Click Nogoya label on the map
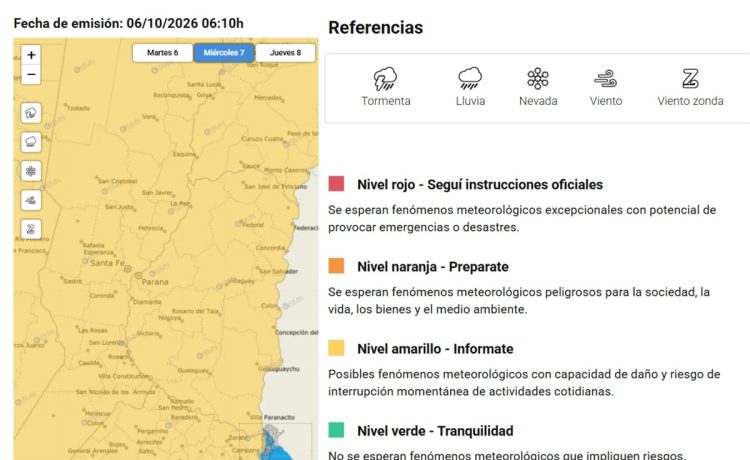This screenshot has height=460, width=750. (169, 318)
